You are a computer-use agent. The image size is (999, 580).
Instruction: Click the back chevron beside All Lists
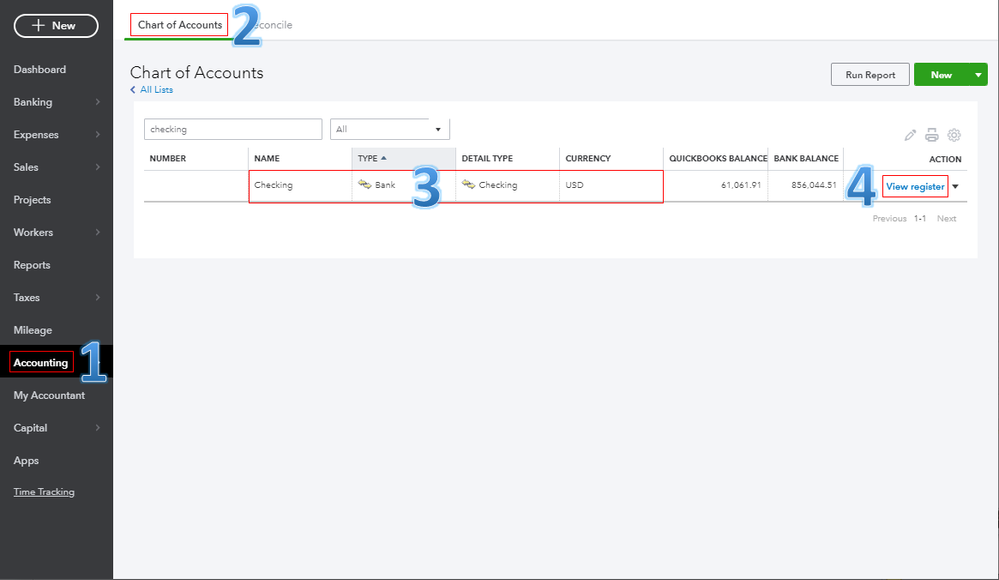pyautogui.click(x=133, y=90)
